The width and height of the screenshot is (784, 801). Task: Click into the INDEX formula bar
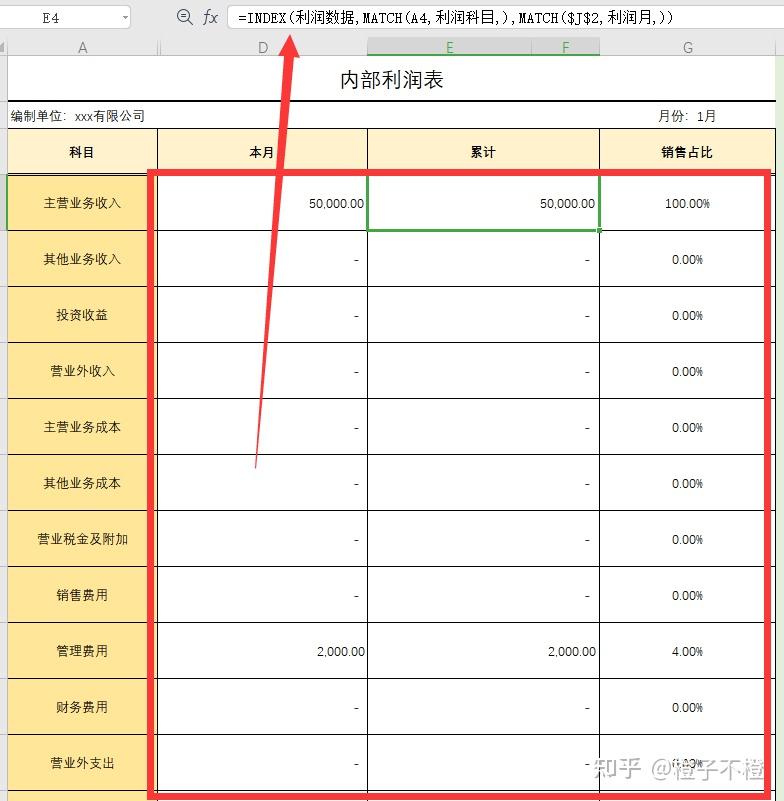coord(506,18)
